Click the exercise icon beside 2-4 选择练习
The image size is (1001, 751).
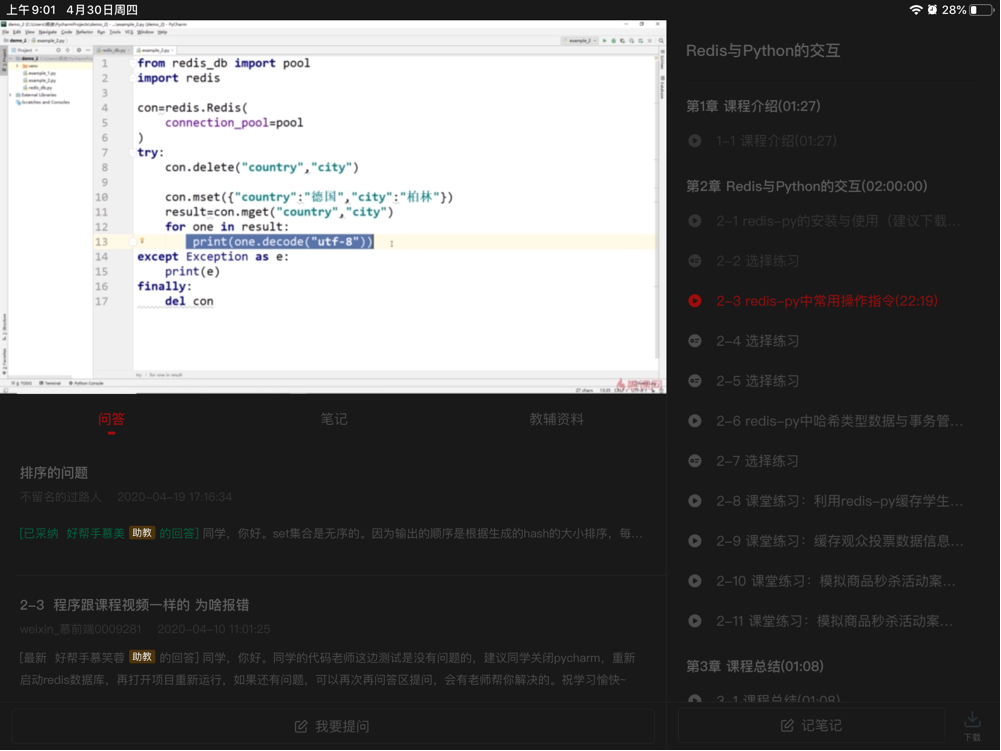(x=695, y=341)
